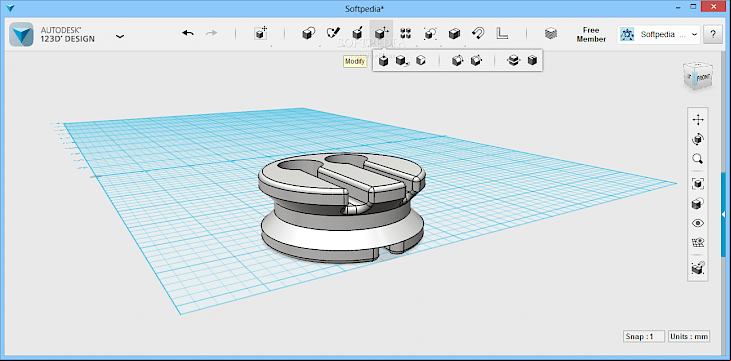This screenshot has width=731, height=361.
Task: Click the Softpedia account avatar icon
Action: click(628, 35)
